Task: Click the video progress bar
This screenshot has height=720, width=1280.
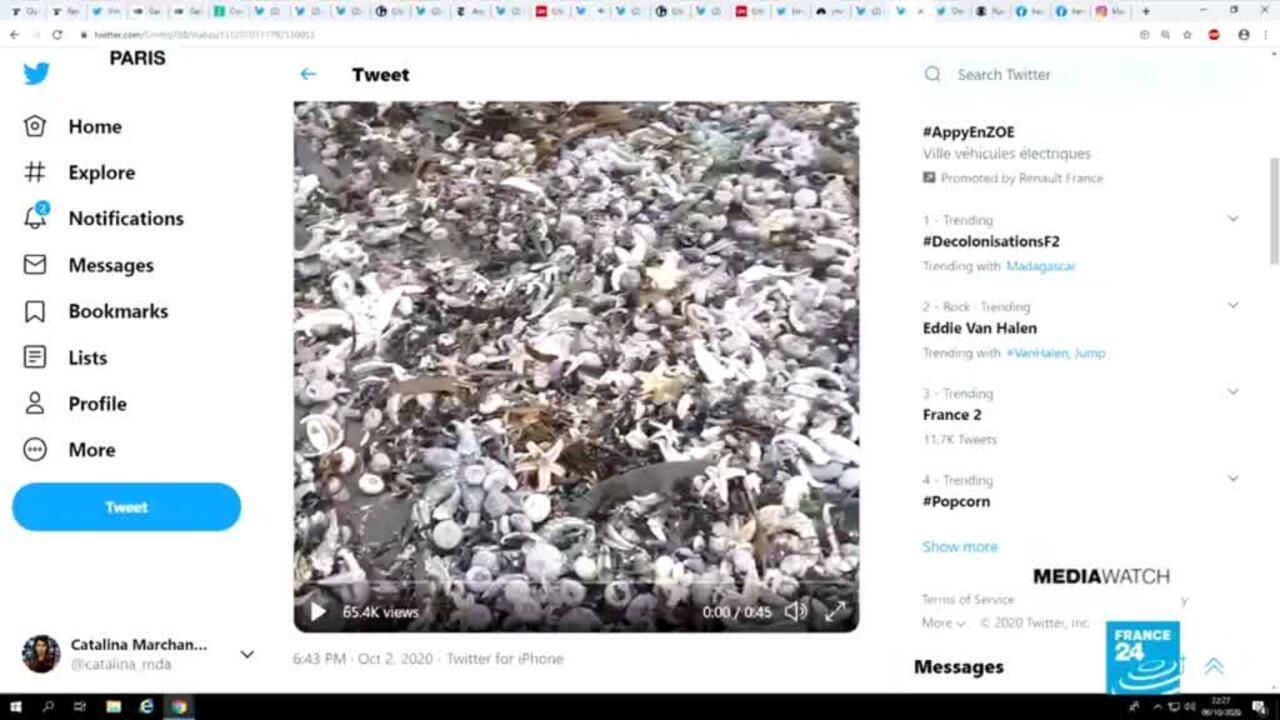Action: (x=575, y=587)
